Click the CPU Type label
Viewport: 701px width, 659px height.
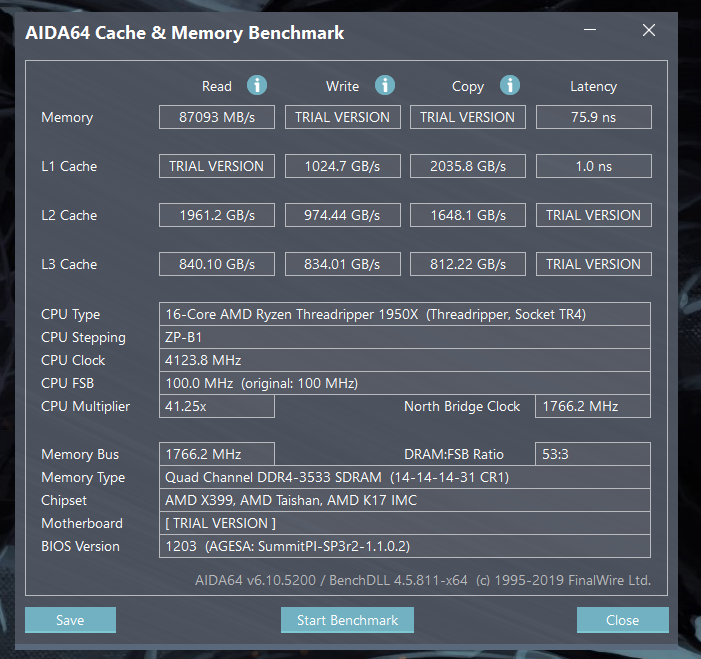tap(70, 314)
